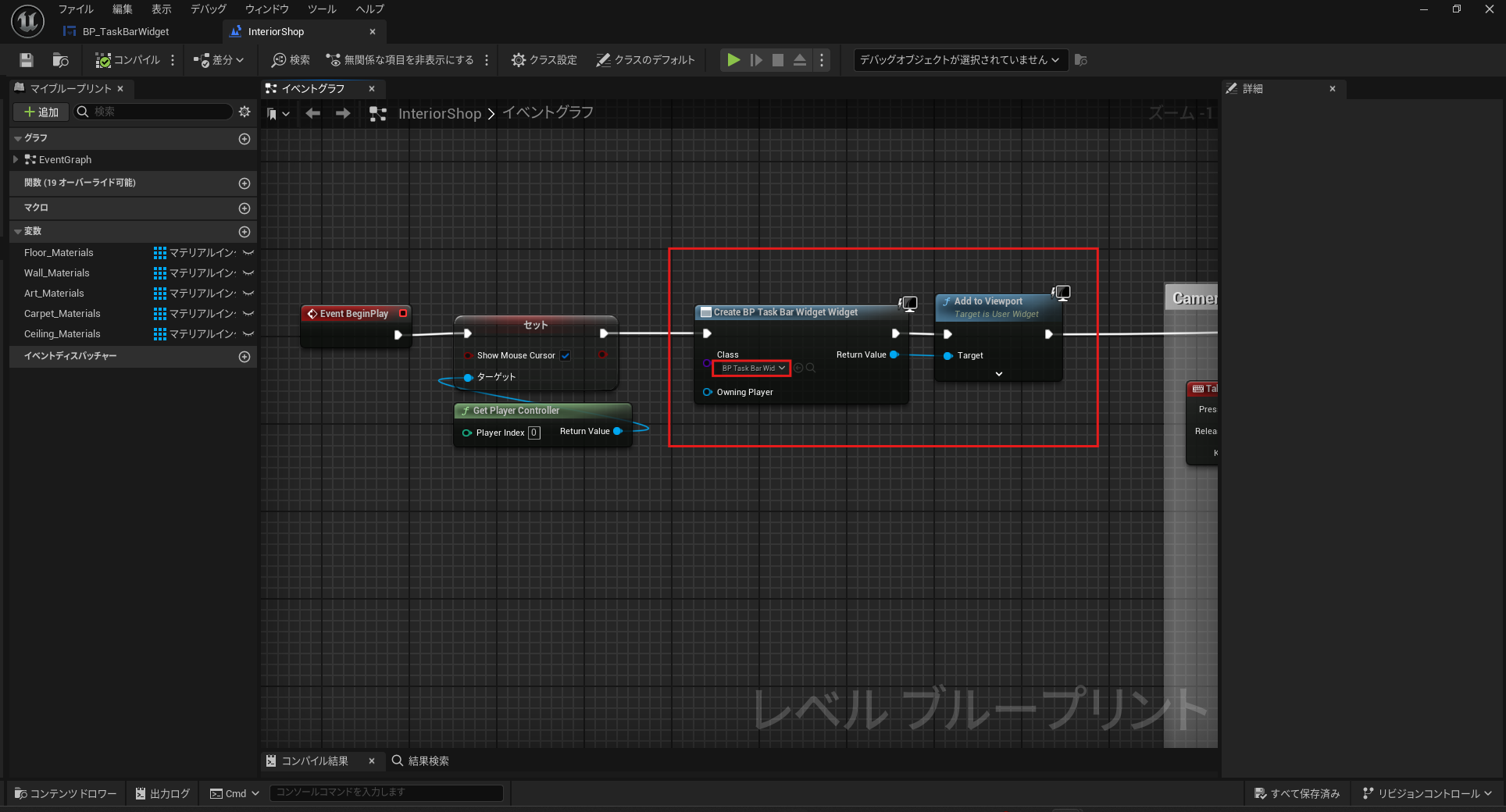Toggle visibility eye for Floor_Materials variable
This screenshot has height=812, width=1506.
coord(248,253)
